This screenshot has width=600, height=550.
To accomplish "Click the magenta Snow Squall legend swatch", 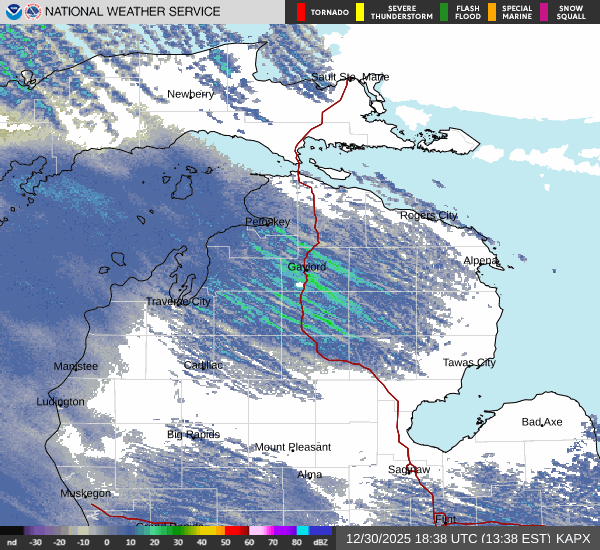I will click(544, 12).
